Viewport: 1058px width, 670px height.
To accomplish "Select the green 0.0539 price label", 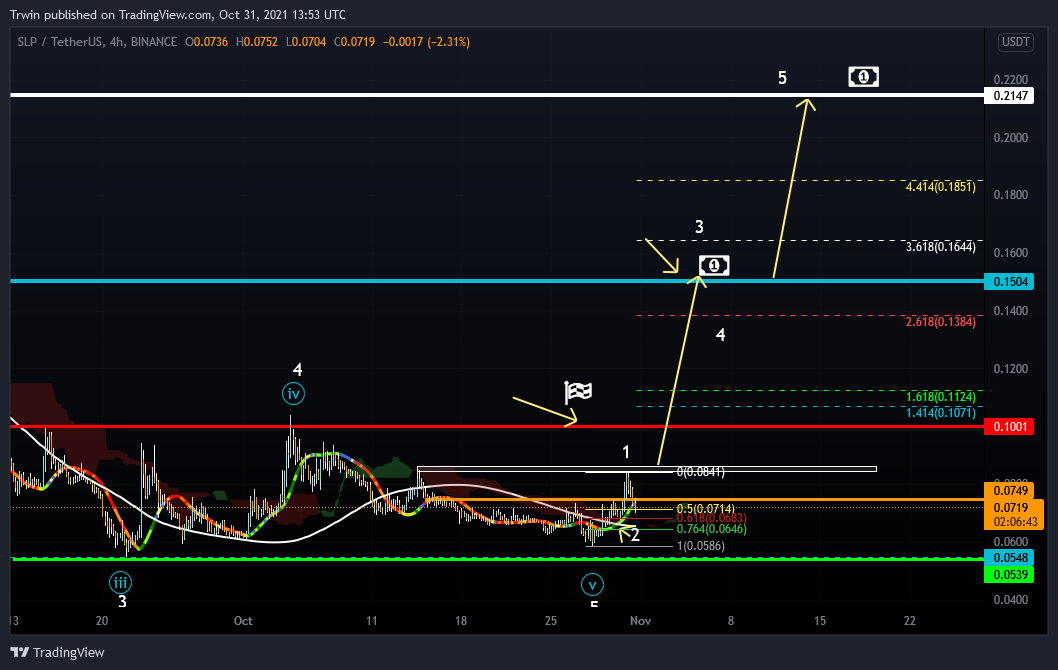I will click(x=1009, y=574).
